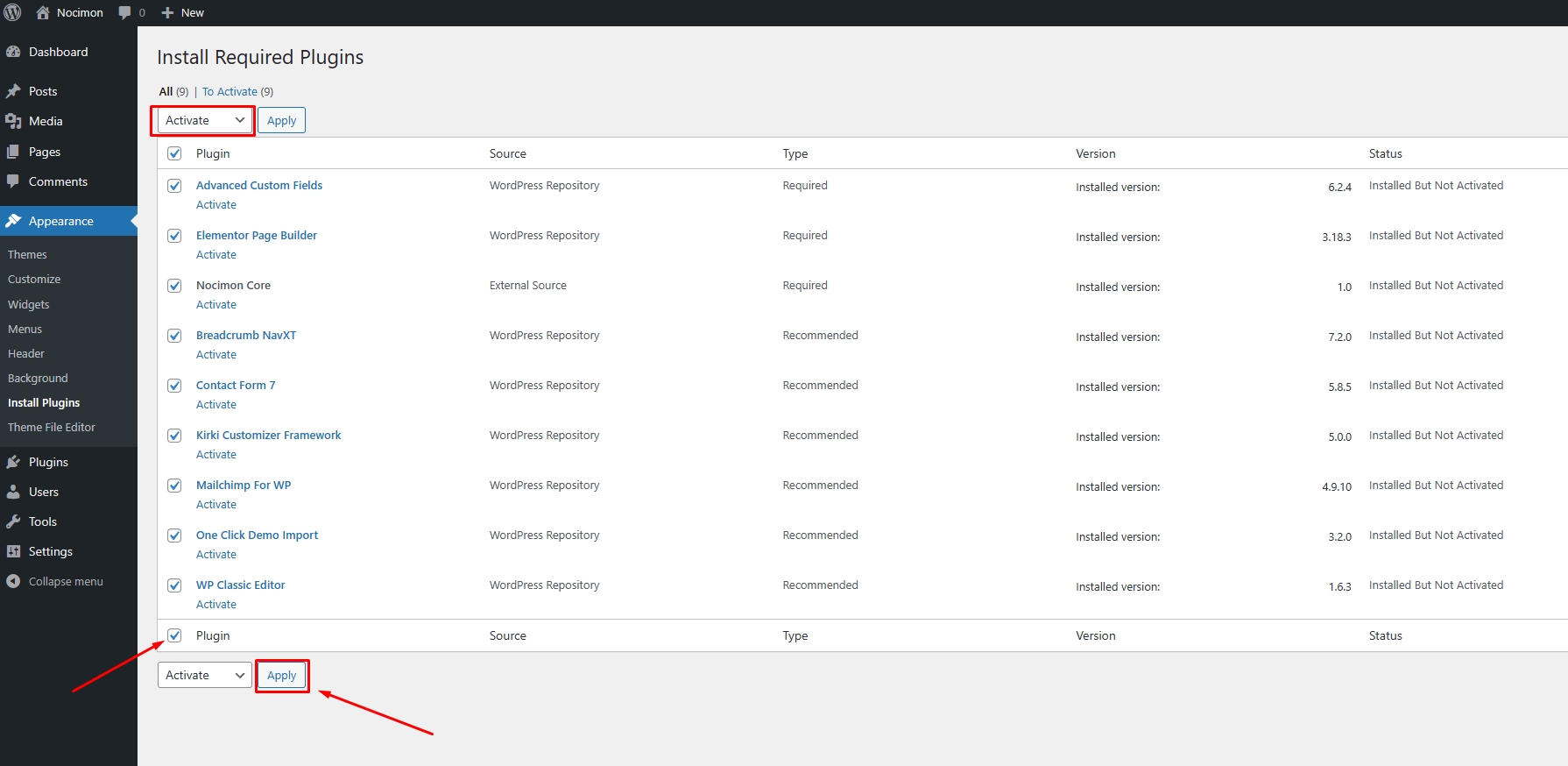Open the Header submenu item
Viewport: 1568px width, 766px height.
click(x=26, y=353)
